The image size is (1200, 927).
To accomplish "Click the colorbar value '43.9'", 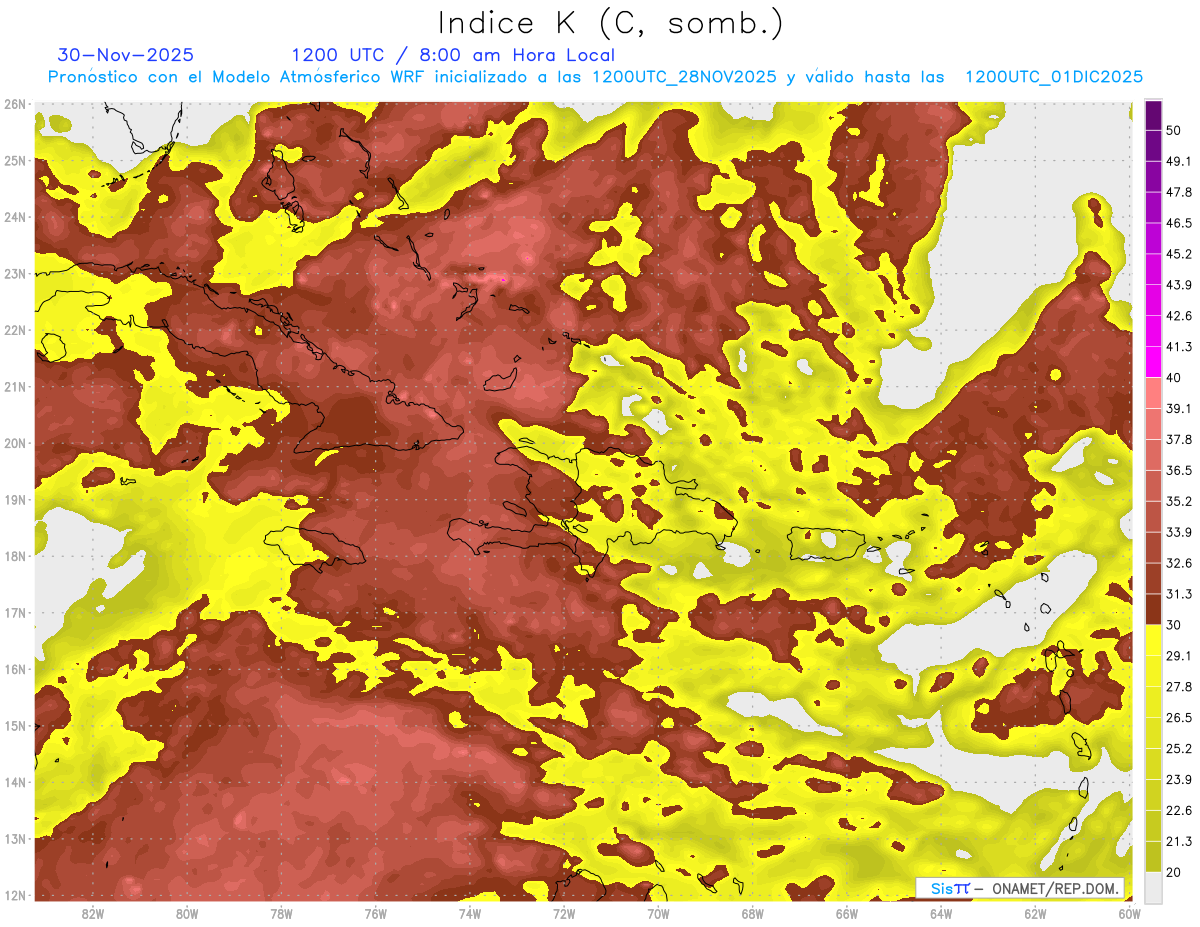I will click(1179, 285).
